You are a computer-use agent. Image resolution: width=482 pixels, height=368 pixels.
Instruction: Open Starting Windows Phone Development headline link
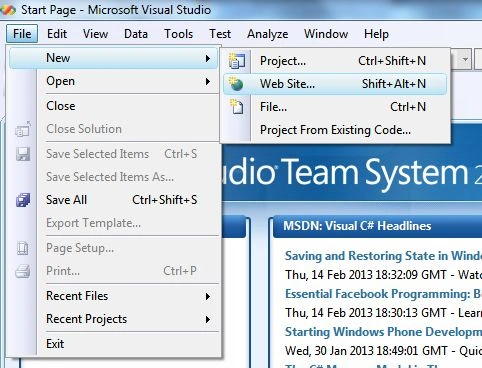tap(383, 332)
